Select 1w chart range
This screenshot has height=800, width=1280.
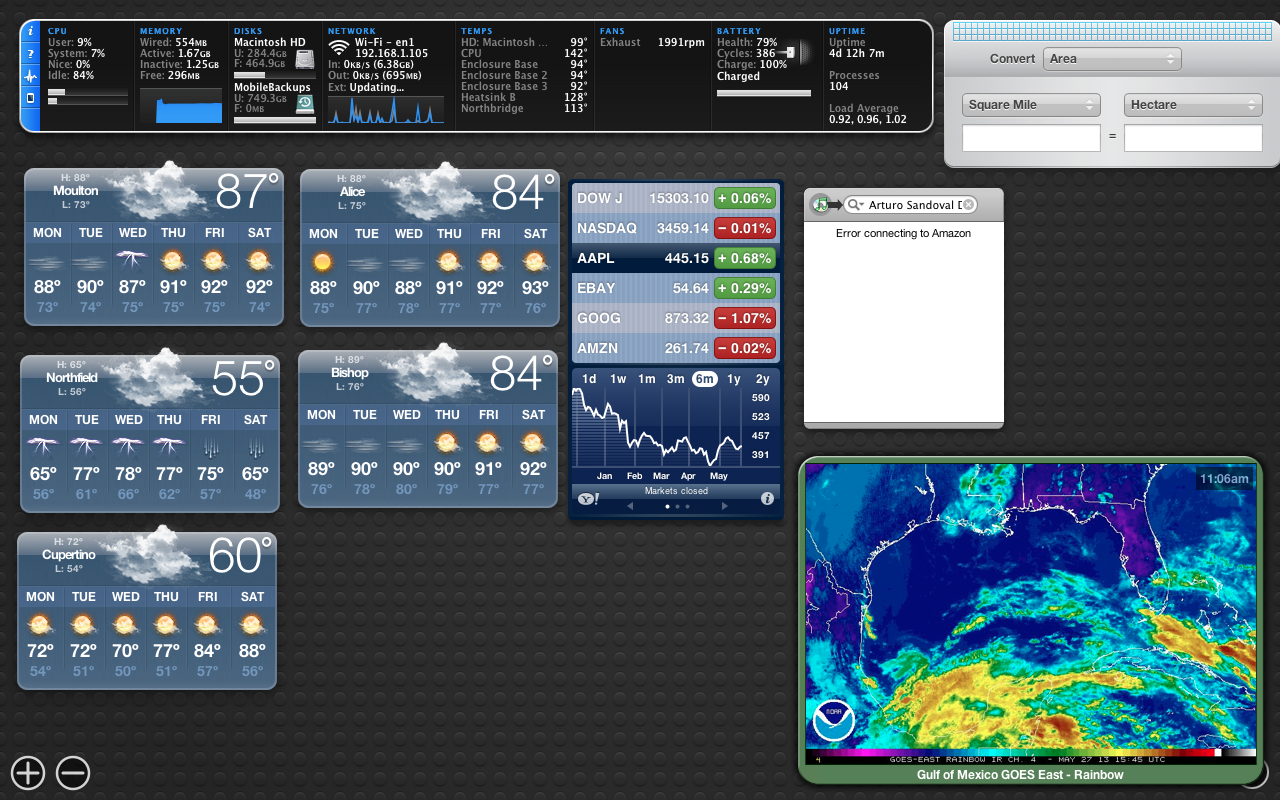click(618, 379)
